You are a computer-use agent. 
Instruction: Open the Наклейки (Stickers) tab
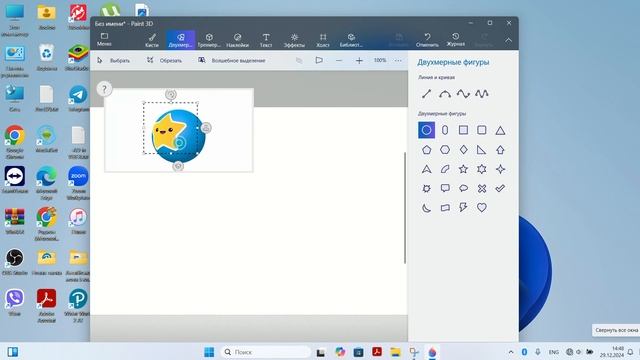(238, 40)
